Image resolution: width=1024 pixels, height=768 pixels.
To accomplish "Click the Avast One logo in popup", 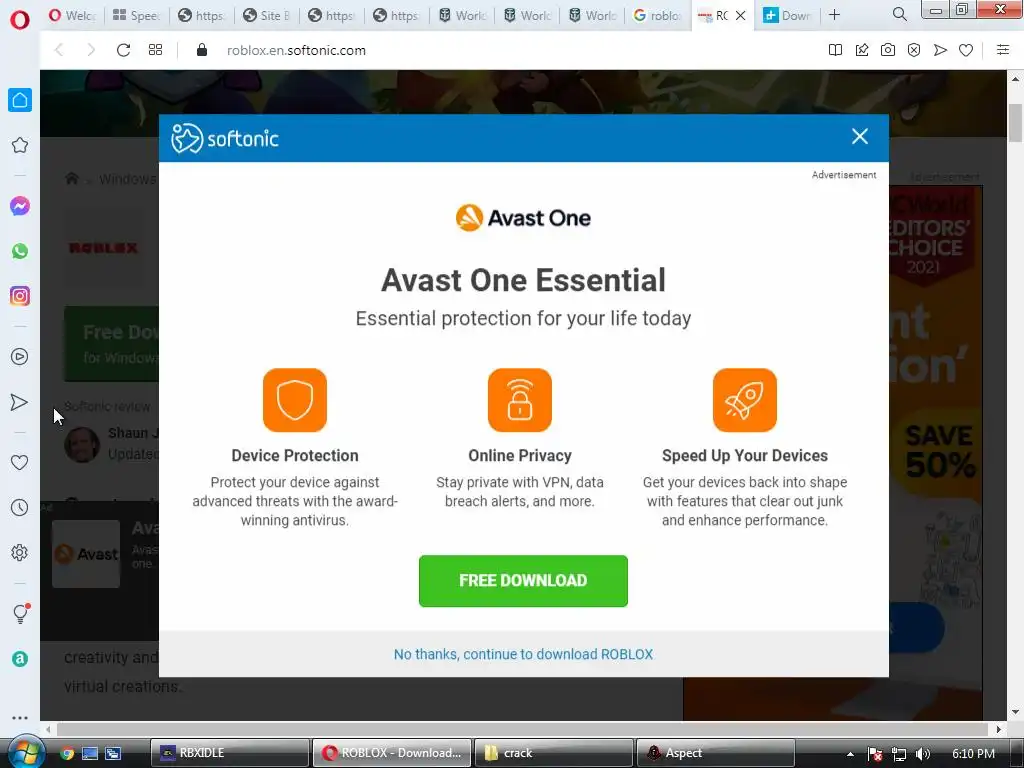I will coord(523,217).
